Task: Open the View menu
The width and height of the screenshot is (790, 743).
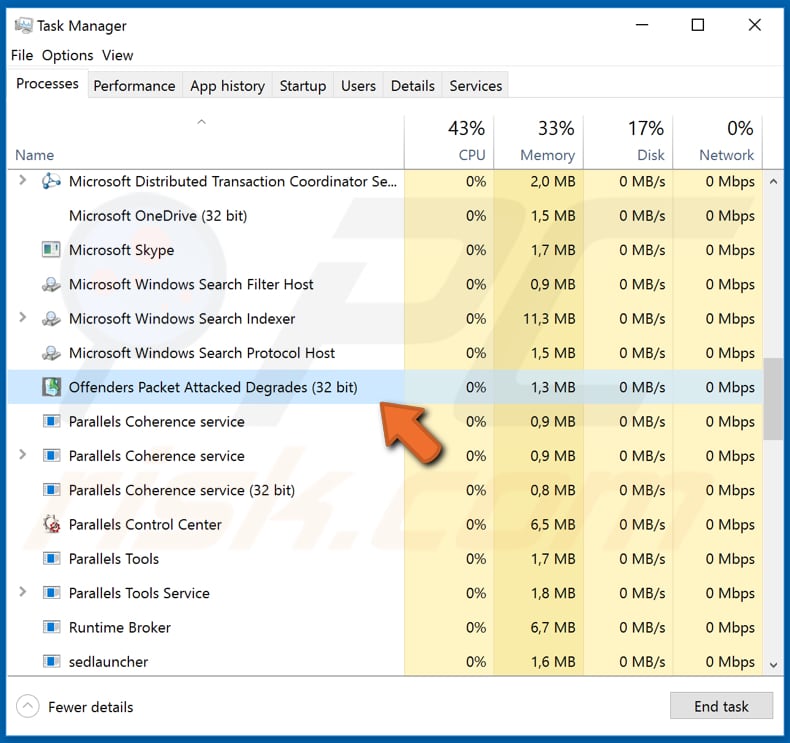Action: (117, 55)
